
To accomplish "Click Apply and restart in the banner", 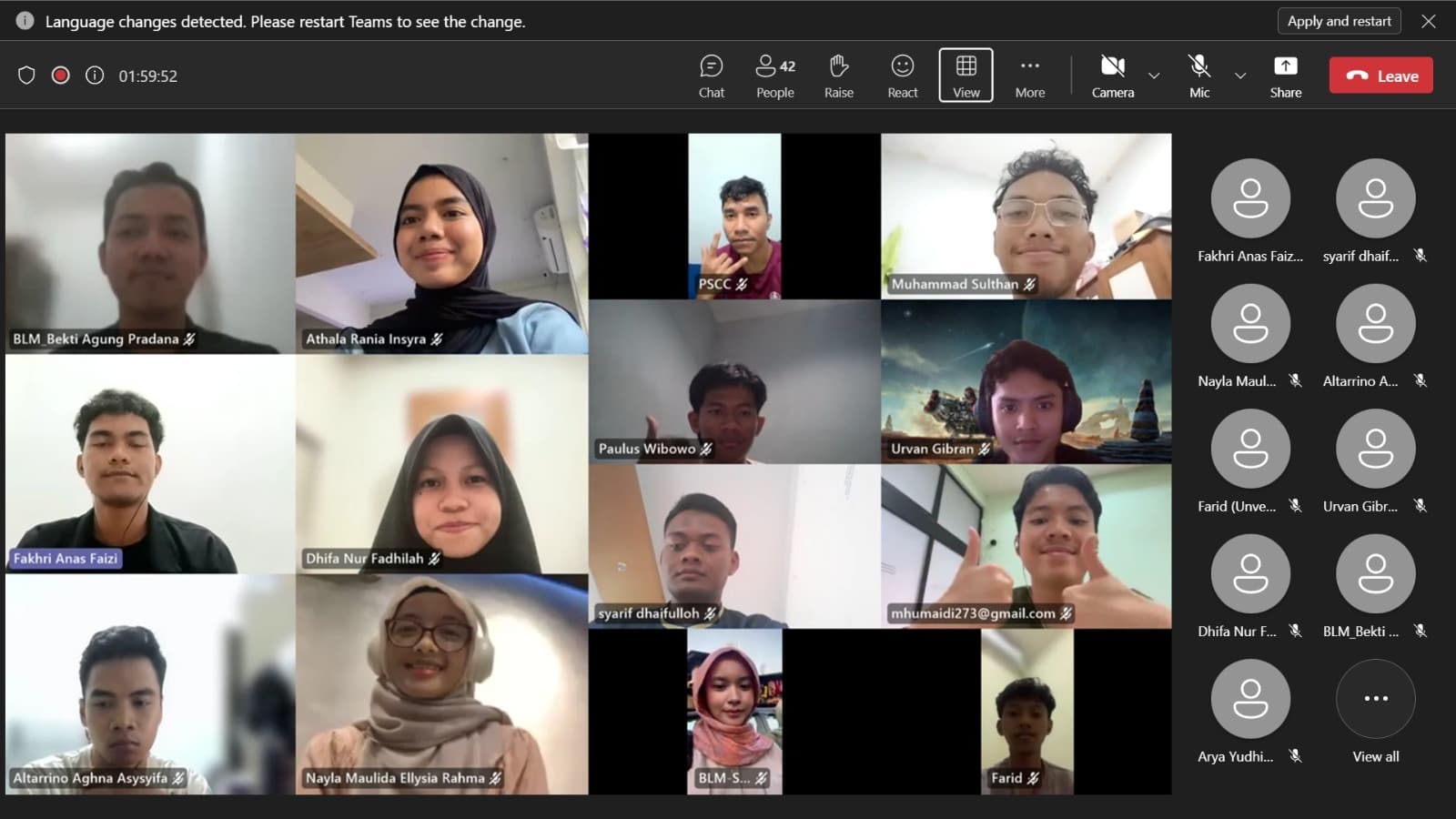I will pyautogui.click(x=1339, y=20).
